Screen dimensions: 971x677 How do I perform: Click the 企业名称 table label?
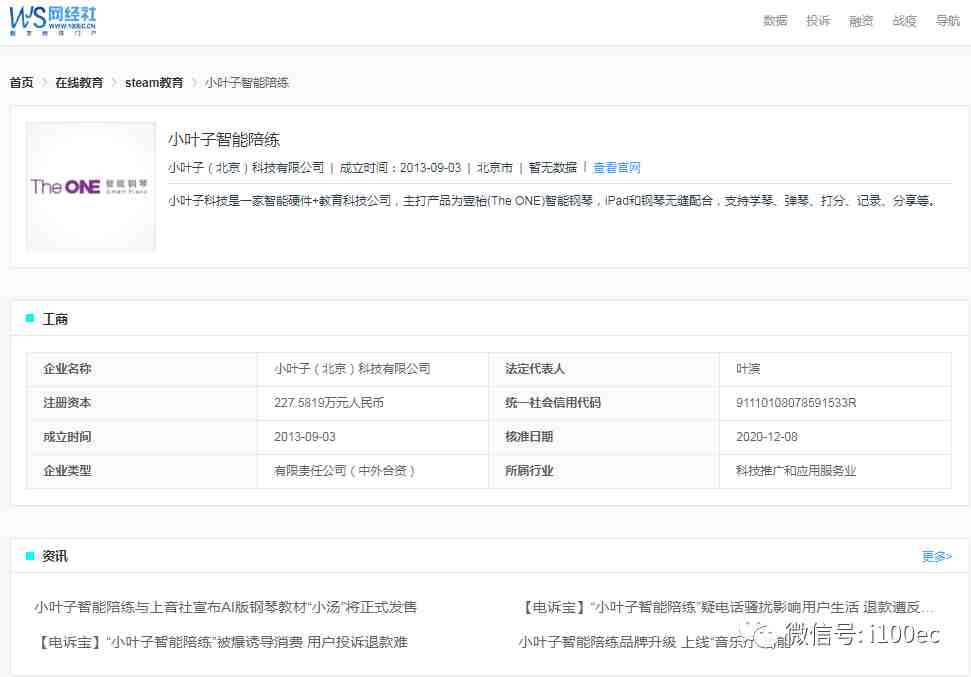click(67, 369)
